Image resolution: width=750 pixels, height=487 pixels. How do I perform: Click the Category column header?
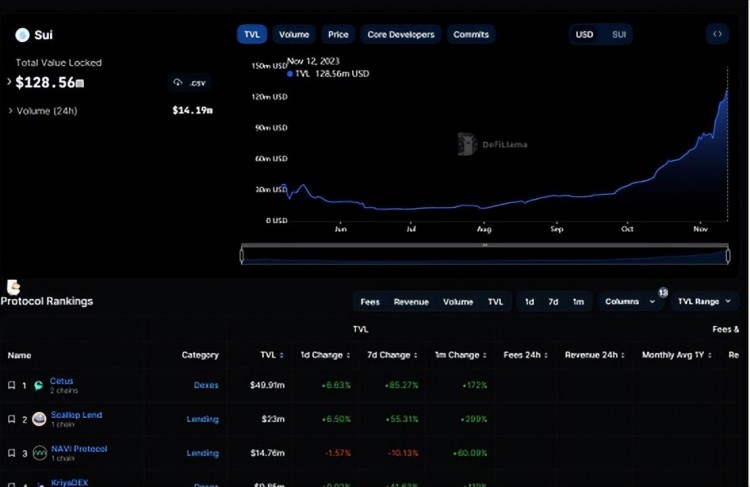[x=200, y=355]
